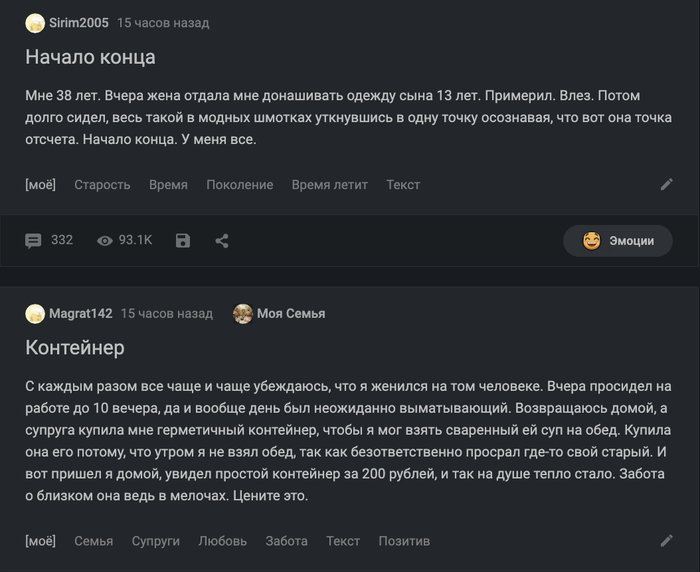The image size is (700, 572).
Task: Click the [моё] tag on the Контейнер post
Action: click(41, 541)
